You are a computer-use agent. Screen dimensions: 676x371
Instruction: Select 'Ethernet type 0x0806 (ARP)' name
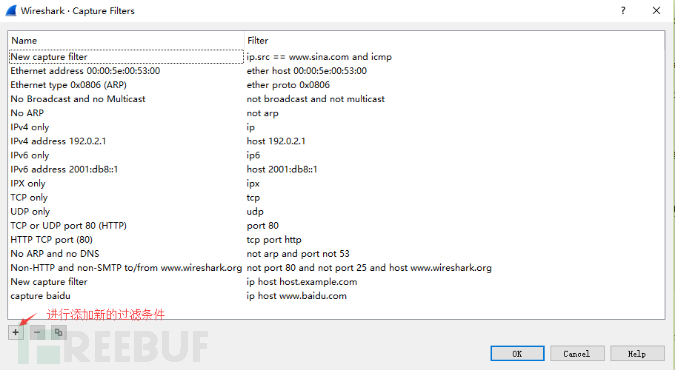click(69, 85)
